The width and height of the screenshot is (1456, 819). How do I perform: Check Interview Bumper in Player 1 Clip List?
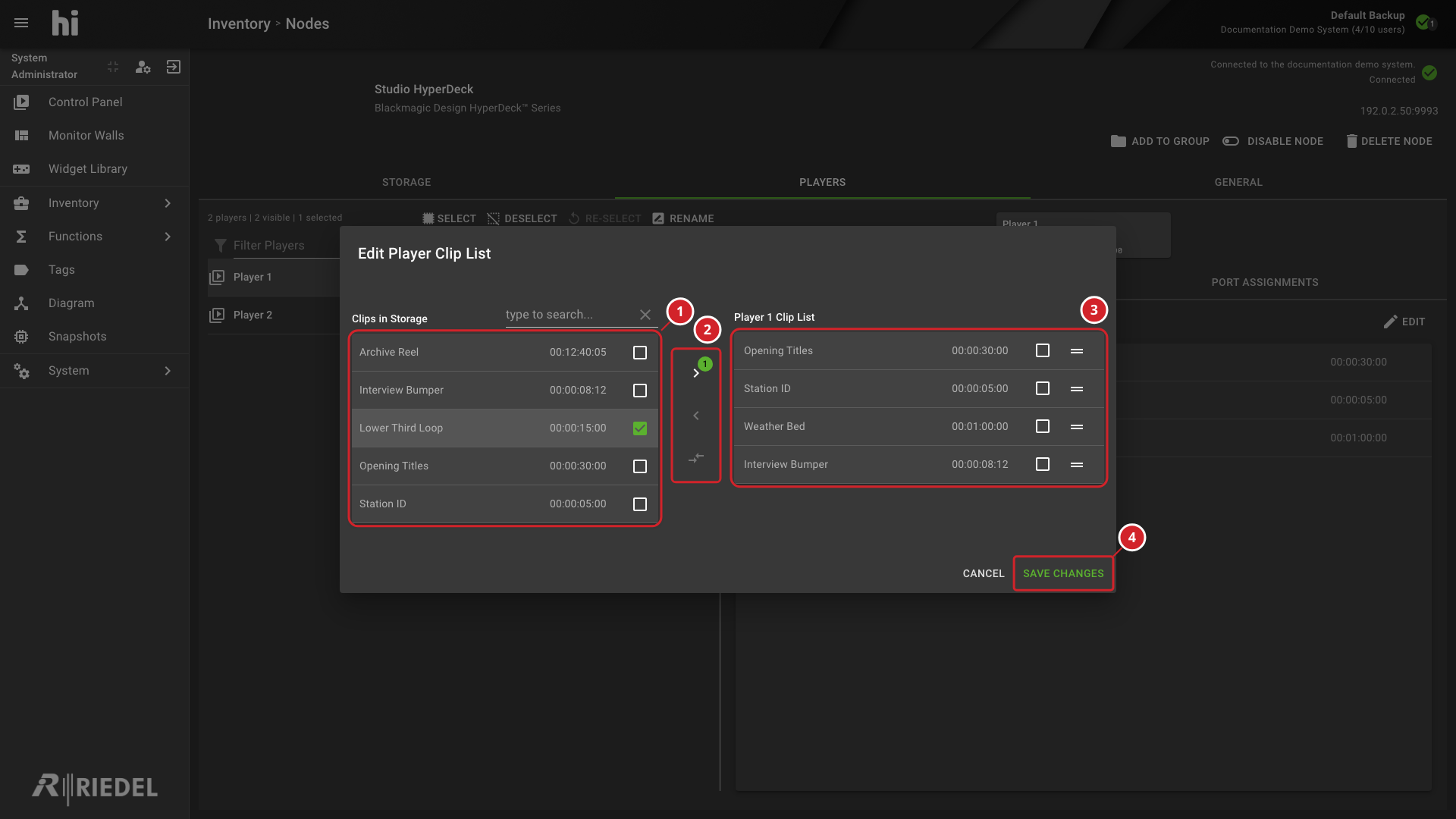(x=1043, y=464)
